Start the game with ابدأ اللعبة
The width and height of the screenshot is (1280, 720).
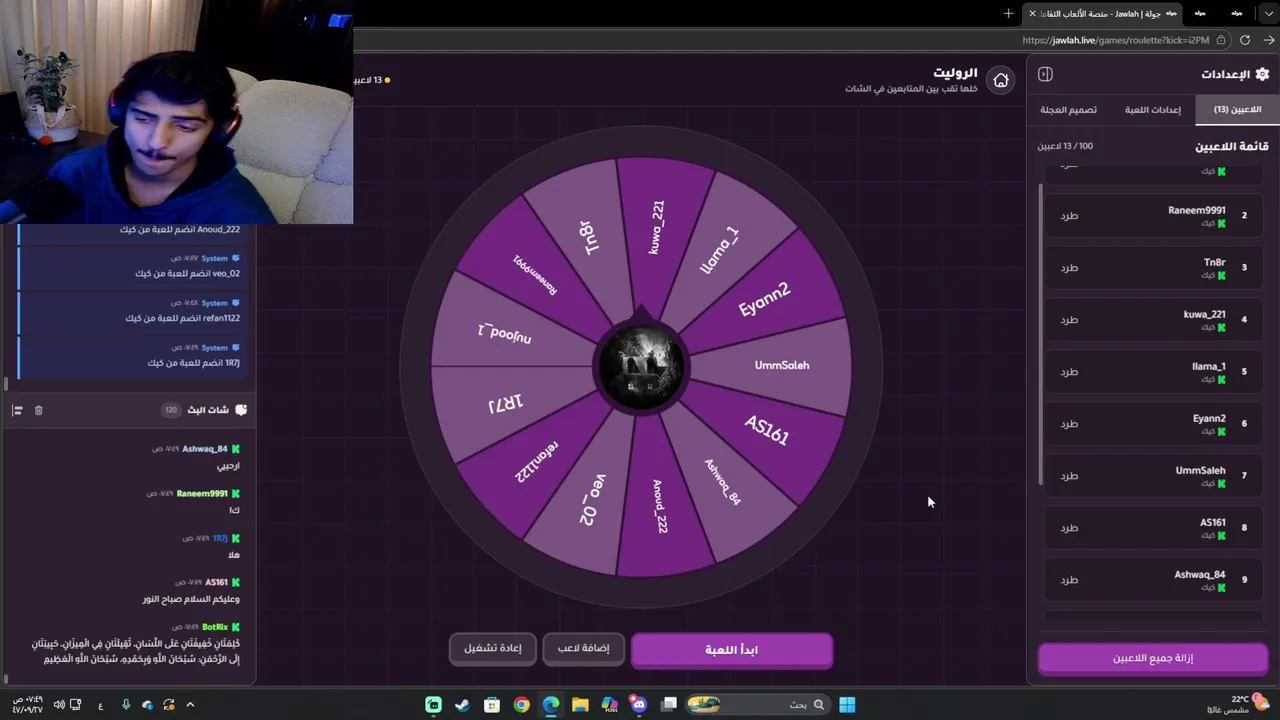pos(731,650)
